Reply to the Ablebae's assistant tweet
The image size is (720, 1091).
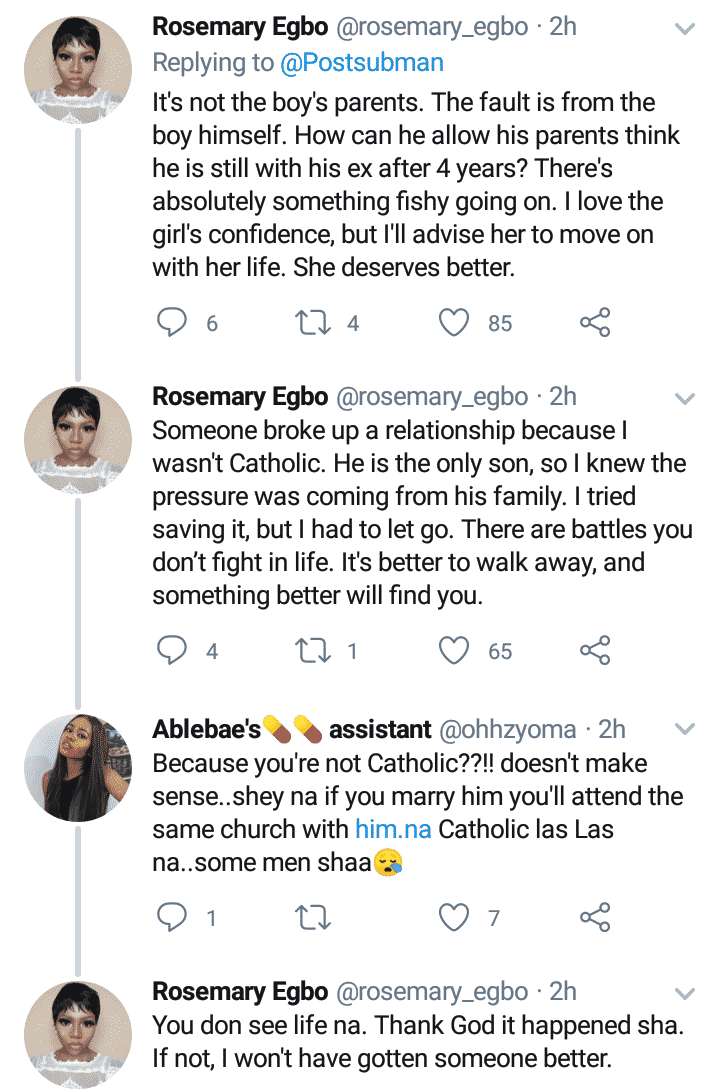pos(173,916)
